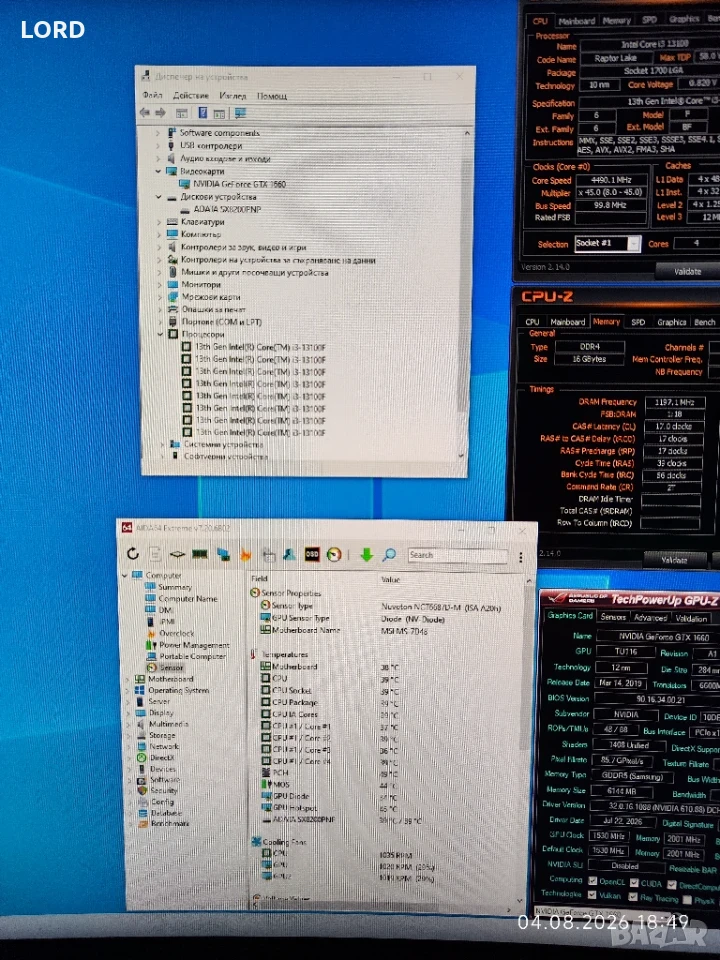
Task: Select Мрежови карти in Device Manager
Action: click(204, 296)
